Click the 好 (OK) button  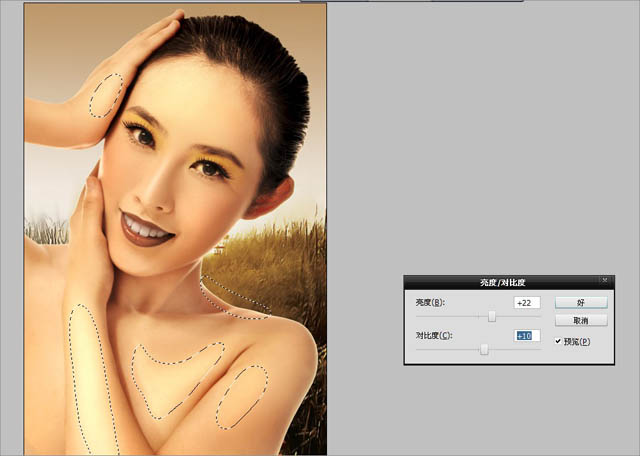(x=581, y=303)
